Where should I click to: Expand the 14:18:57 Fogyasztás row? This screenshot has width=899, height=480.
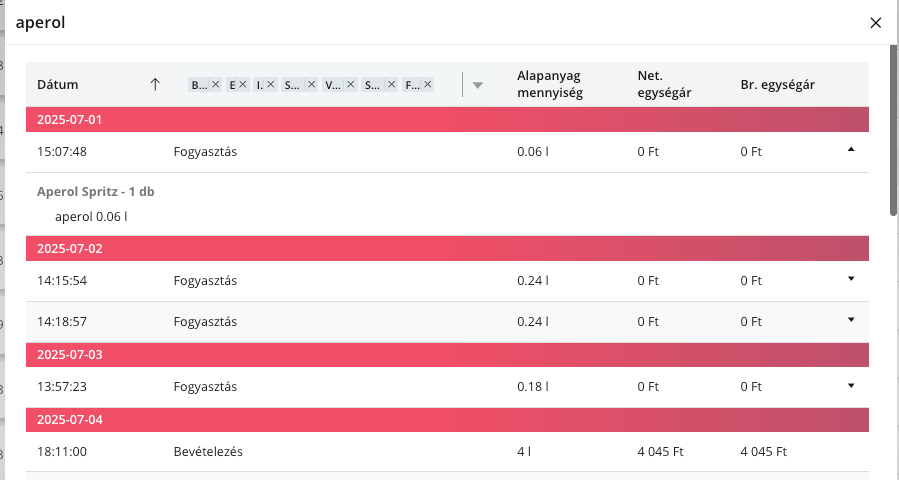[851, 320]
